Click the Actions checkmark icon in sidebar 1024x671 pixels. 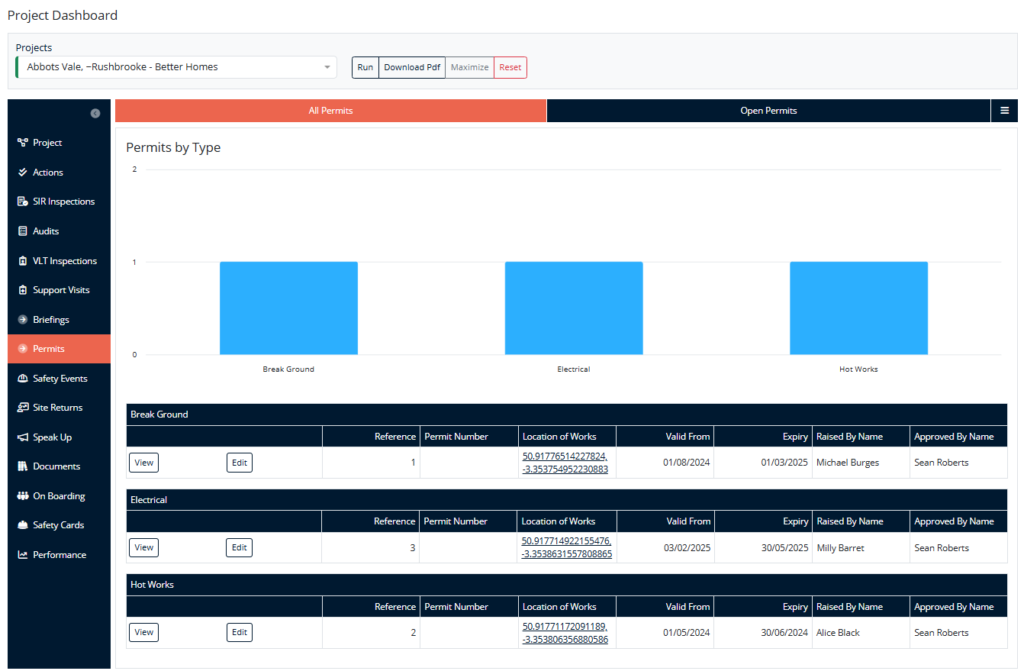[23, 172]
